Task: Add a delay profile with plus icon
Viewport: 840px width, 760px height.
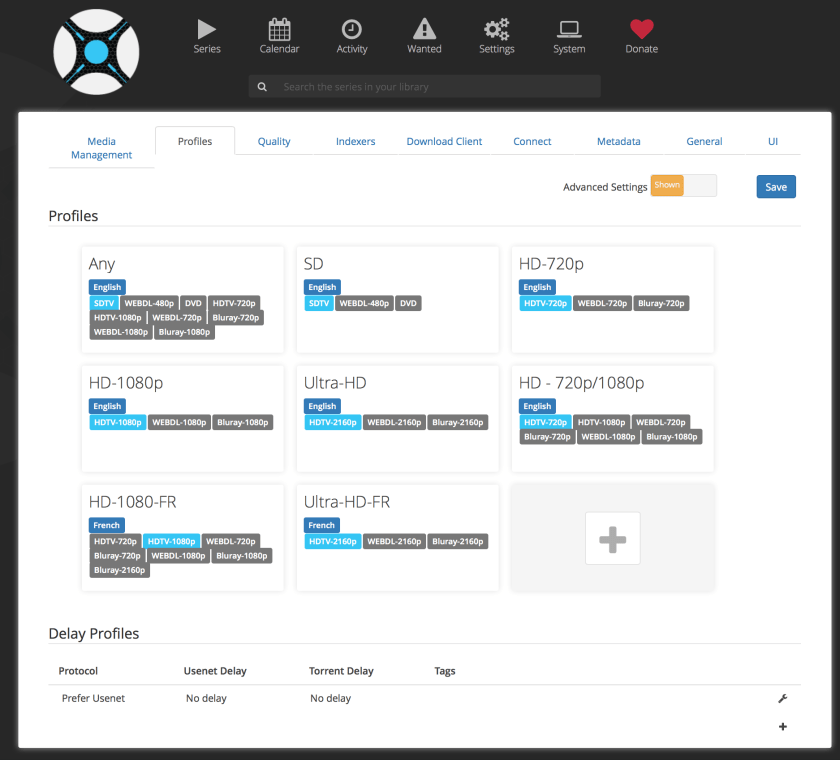Action: pyautogui.click(x=782, y=727)
